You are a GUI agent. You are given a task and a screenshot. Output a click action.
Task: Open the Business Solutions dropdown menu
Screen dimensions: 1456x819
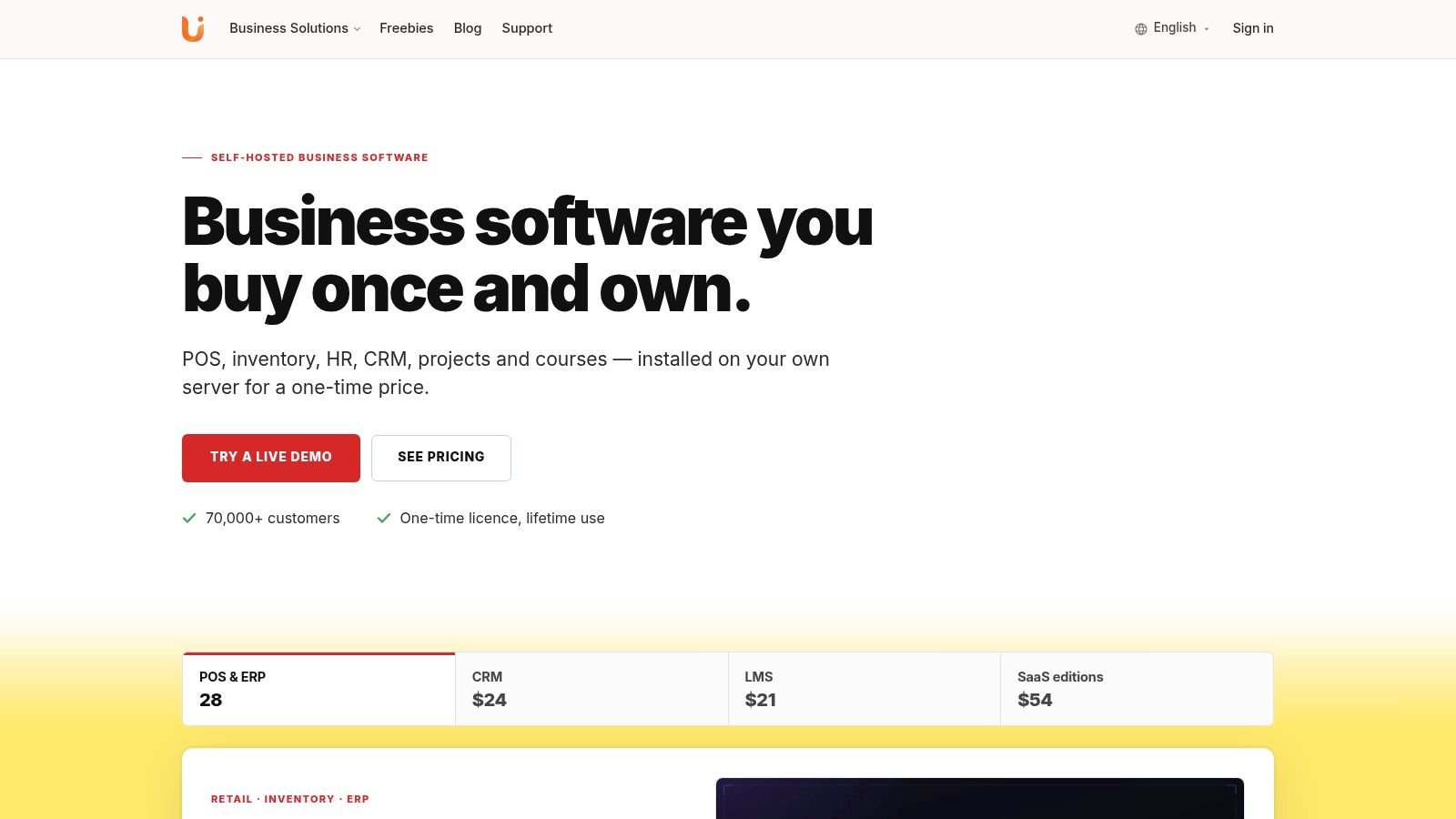pyautogui.click(x=295, y=28)
